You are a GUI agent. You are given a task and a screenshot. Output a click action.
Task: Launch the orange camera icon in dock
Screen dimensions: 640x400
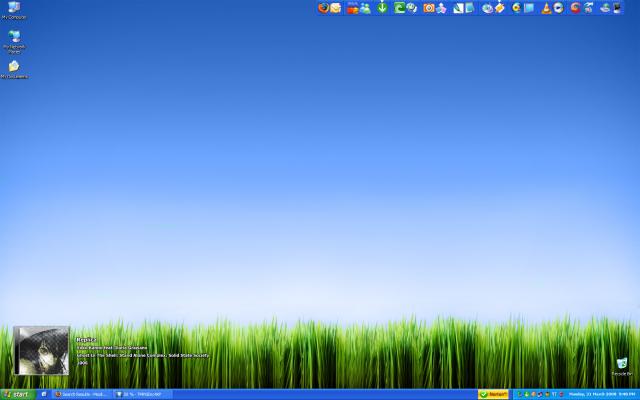(429, 8)
